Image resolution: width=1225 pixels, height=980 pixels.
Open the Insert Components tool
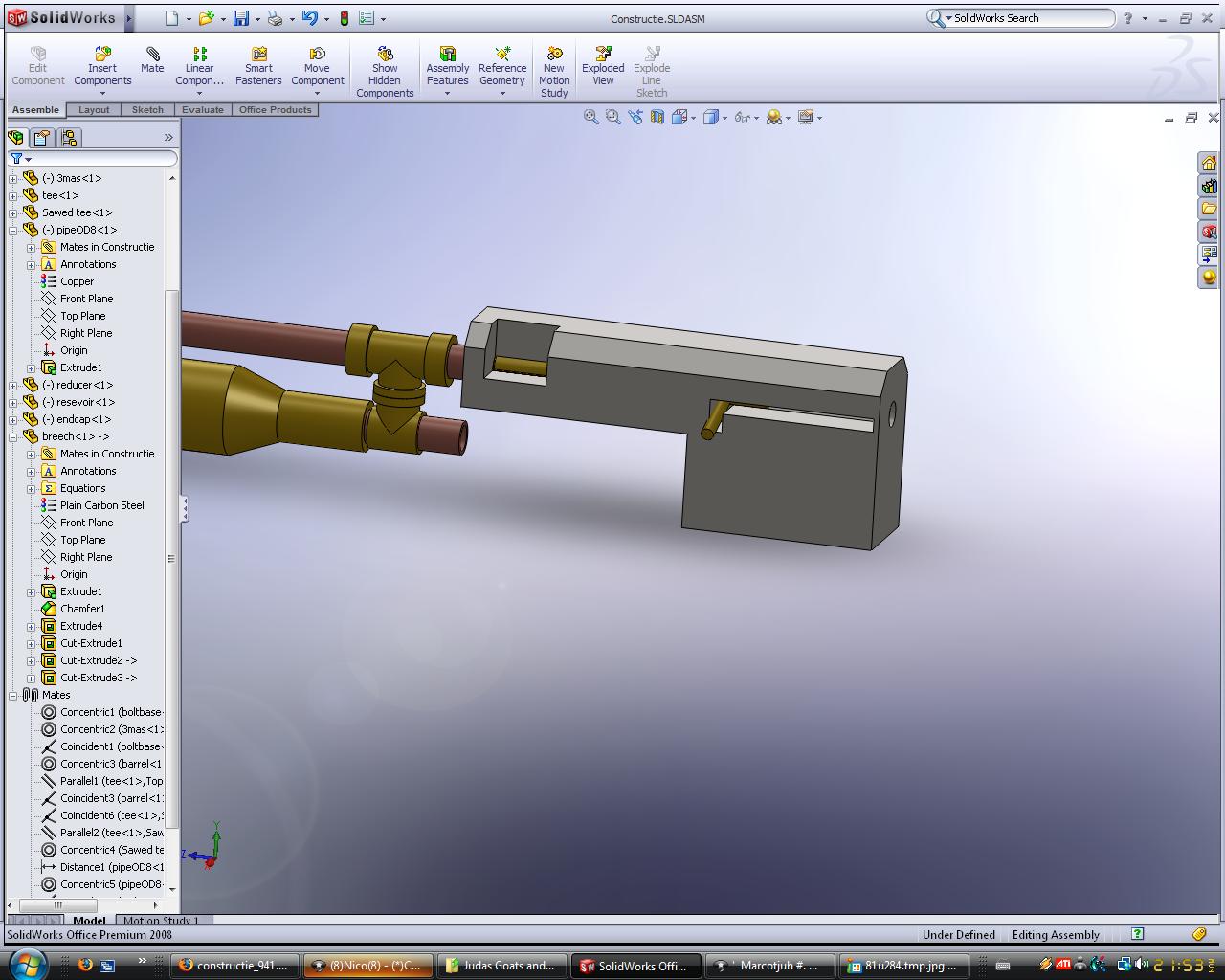[102, 67]
